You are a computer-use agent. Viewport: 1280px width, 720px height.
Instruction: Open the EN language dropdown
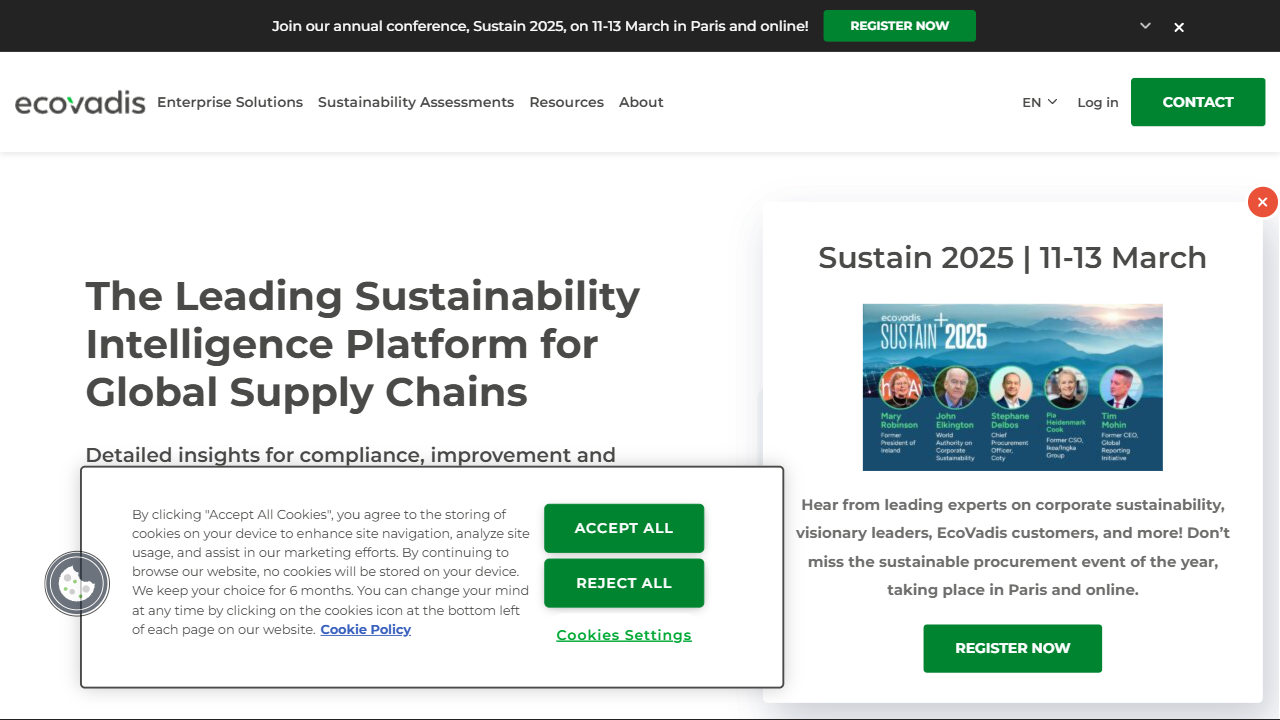click(1040, 102)
